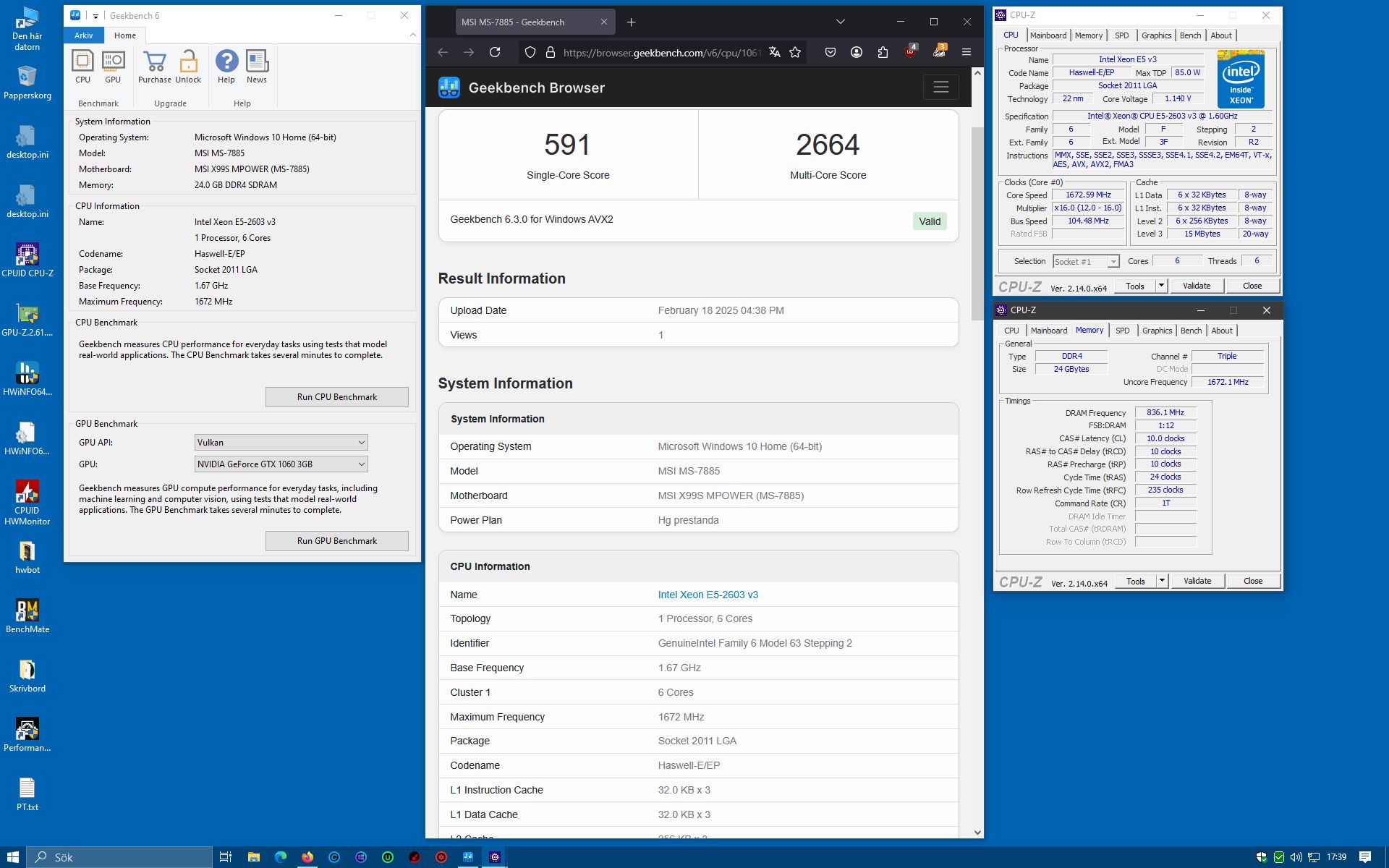Screen dimensions: 1389x868
Task: Click scroll-down arrow in browser page
Action: [x=977, y=833]
